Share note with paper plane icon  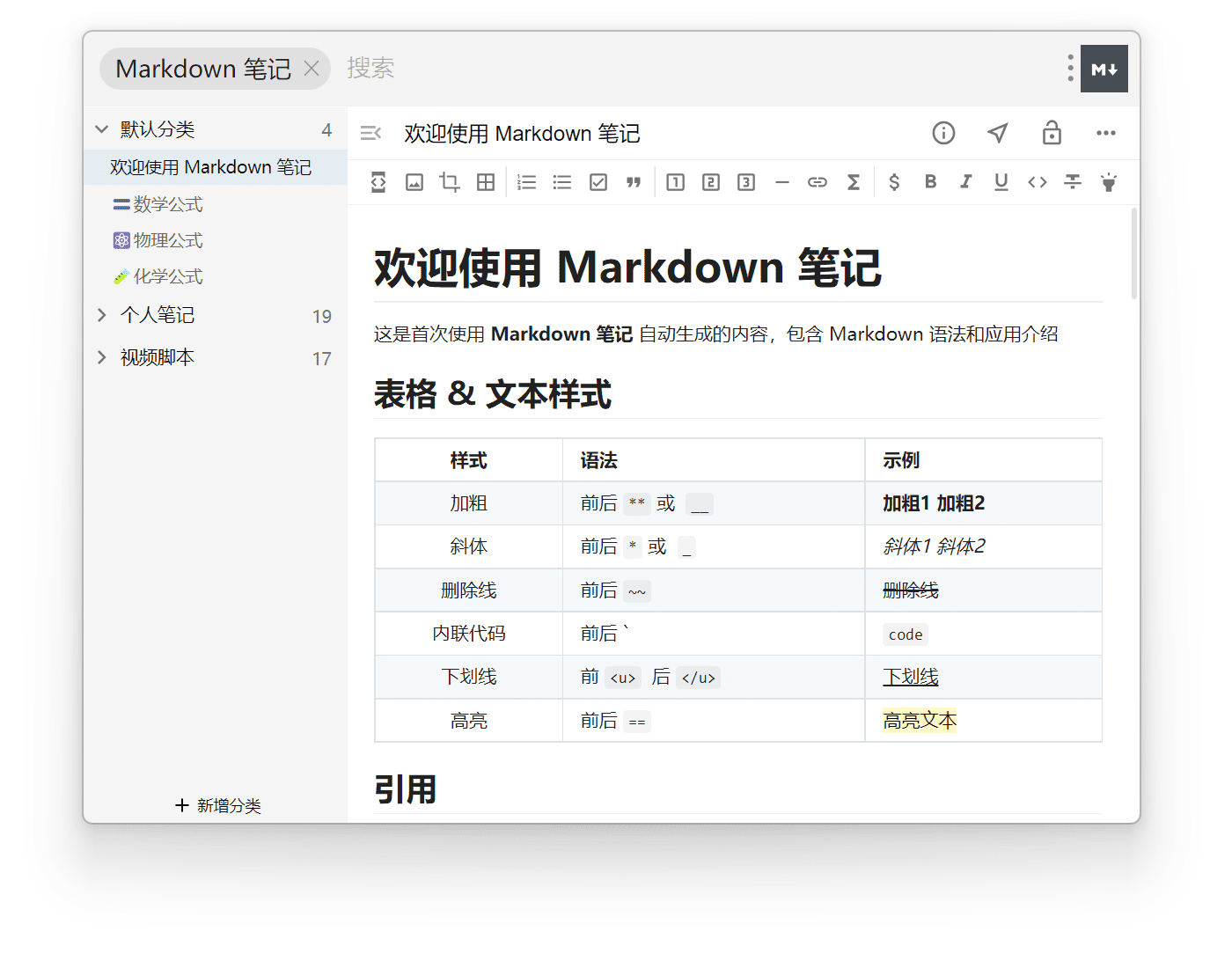point(998,133)
